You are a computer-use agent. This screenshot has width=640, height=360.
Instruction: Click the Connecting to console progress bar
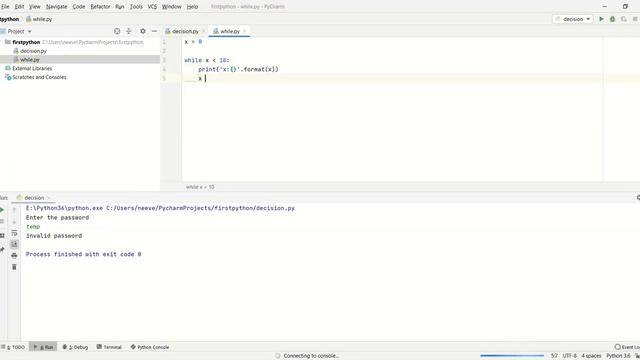click(512, 356)
